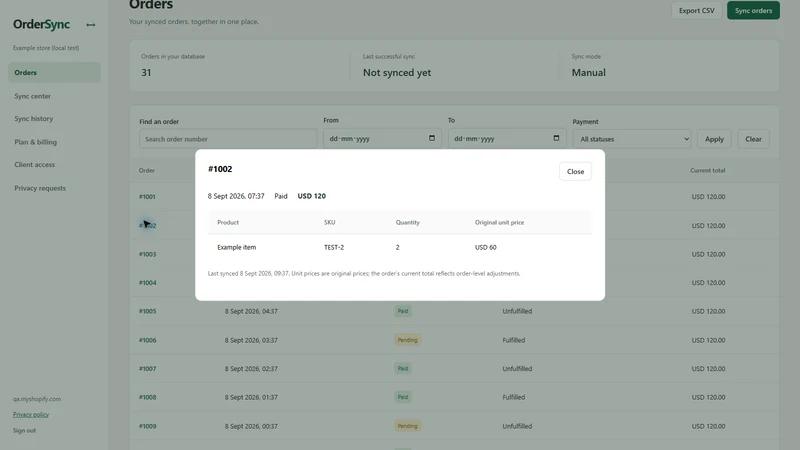Collapse the sidebar with the arrows icon
This screenshot has width=800, height=450.
pos(91,24)
